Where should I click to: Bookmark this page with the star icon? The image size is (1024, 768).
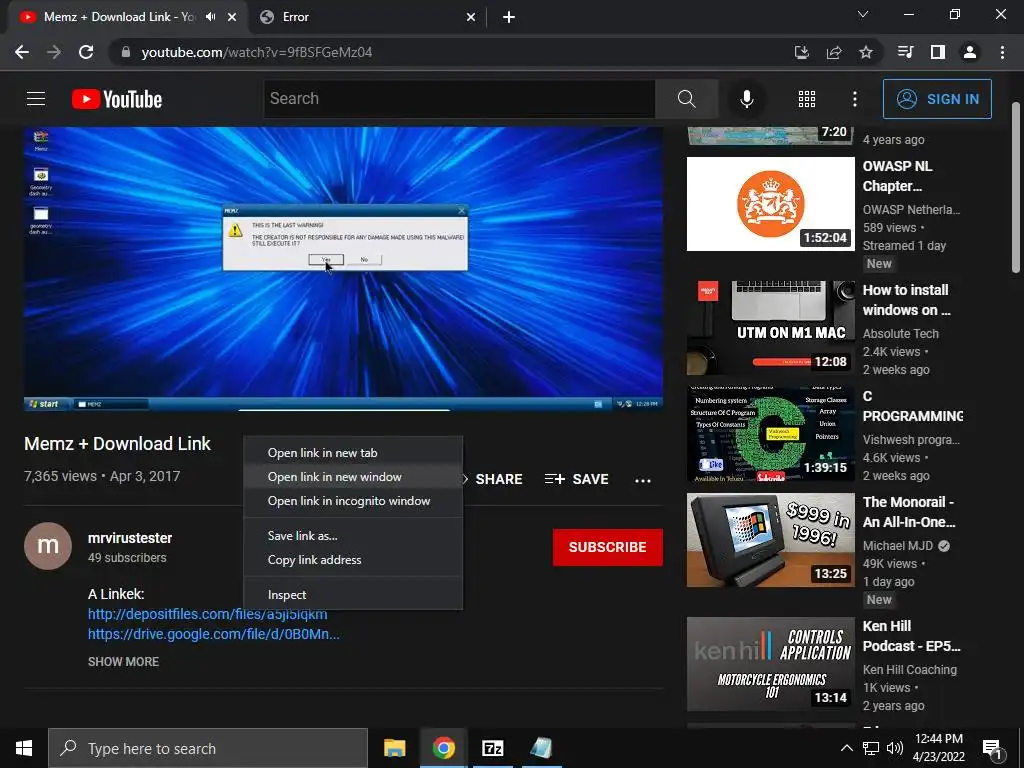pos(866,52)
